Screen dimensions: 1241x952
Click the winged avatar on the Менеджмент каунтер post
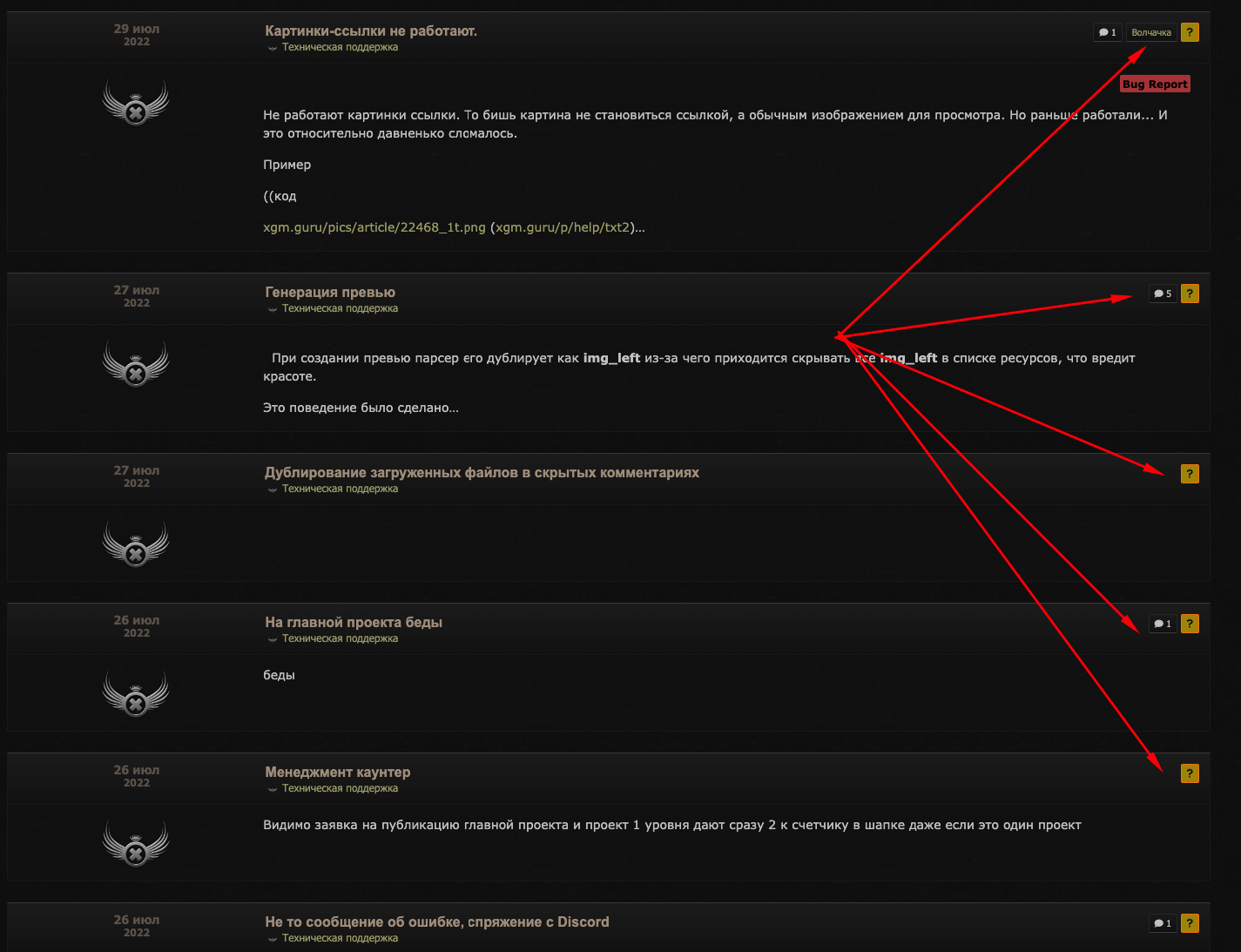[136, 843]
